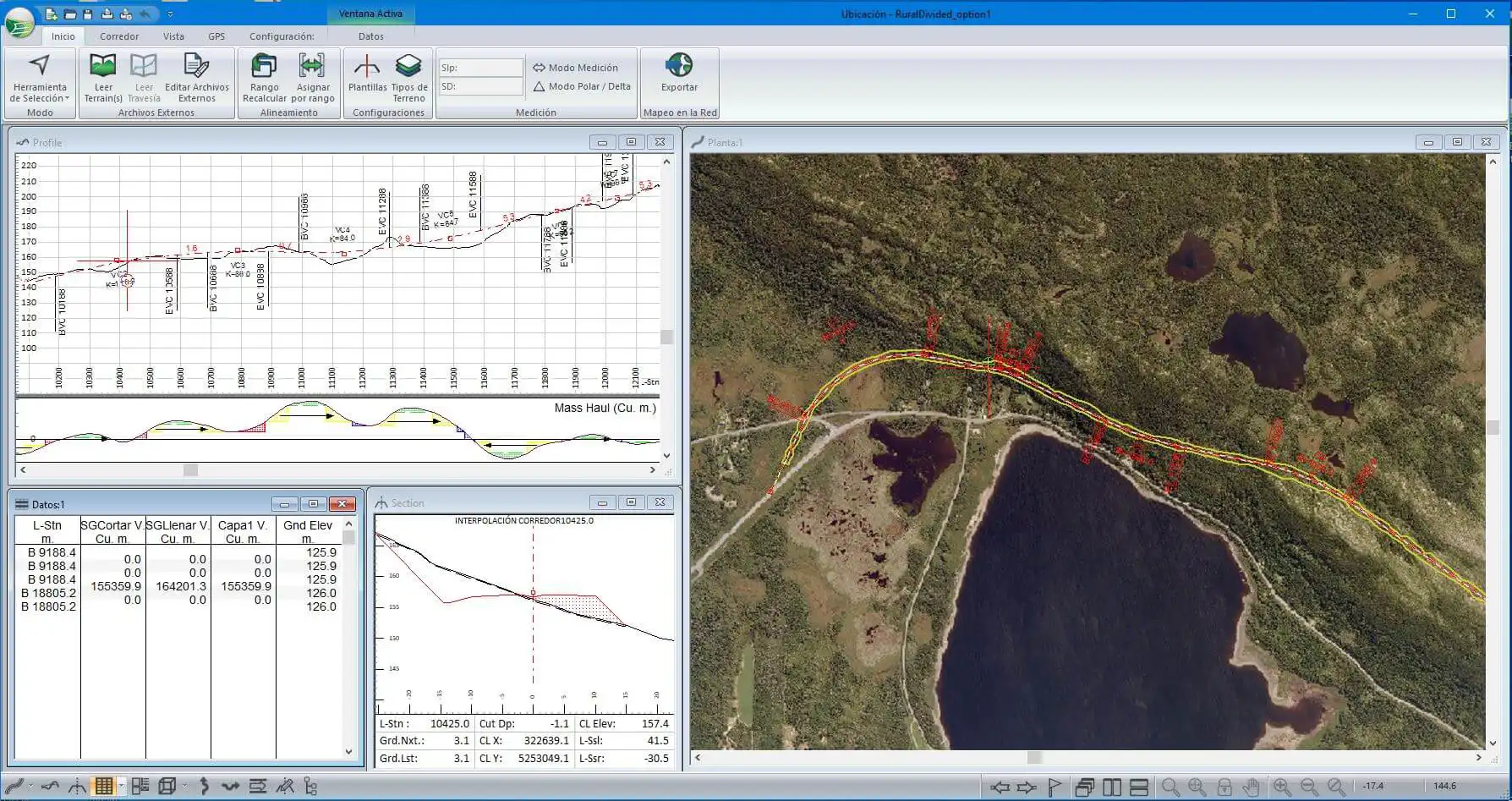1512x801 pixels.
Task: Toggle Modo Medición
Action: coord(575,68)
